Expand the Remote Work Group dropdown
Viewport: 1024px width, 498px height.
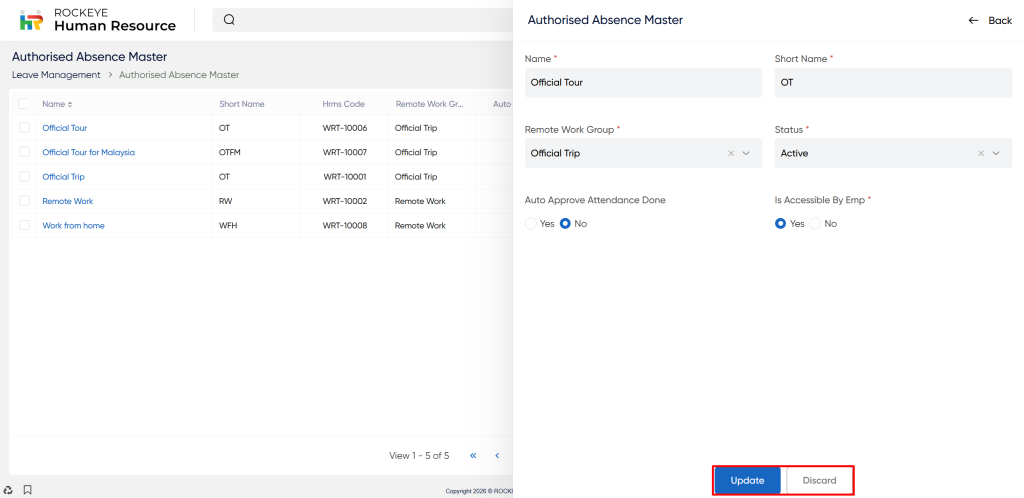click(746, 153)
